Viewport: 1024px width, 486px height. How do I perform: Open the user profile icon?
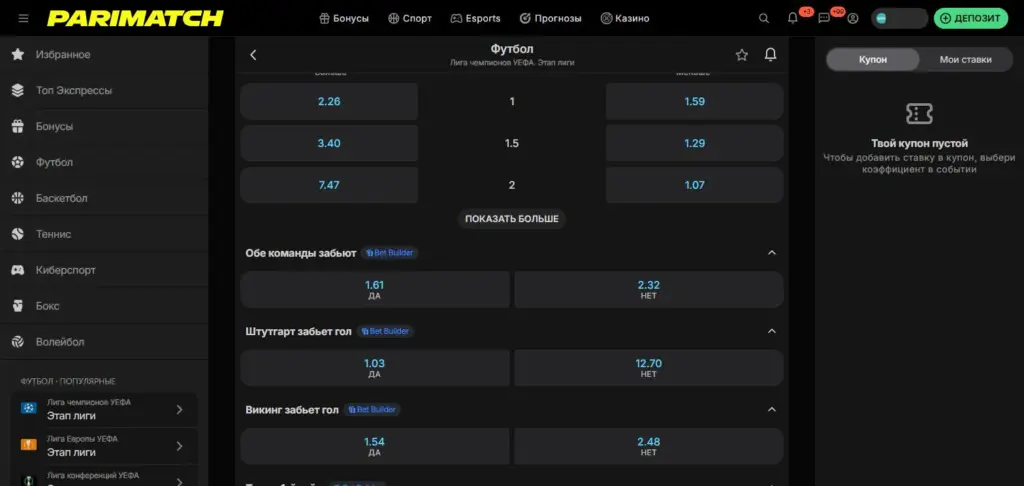click(x=852, y=18)
